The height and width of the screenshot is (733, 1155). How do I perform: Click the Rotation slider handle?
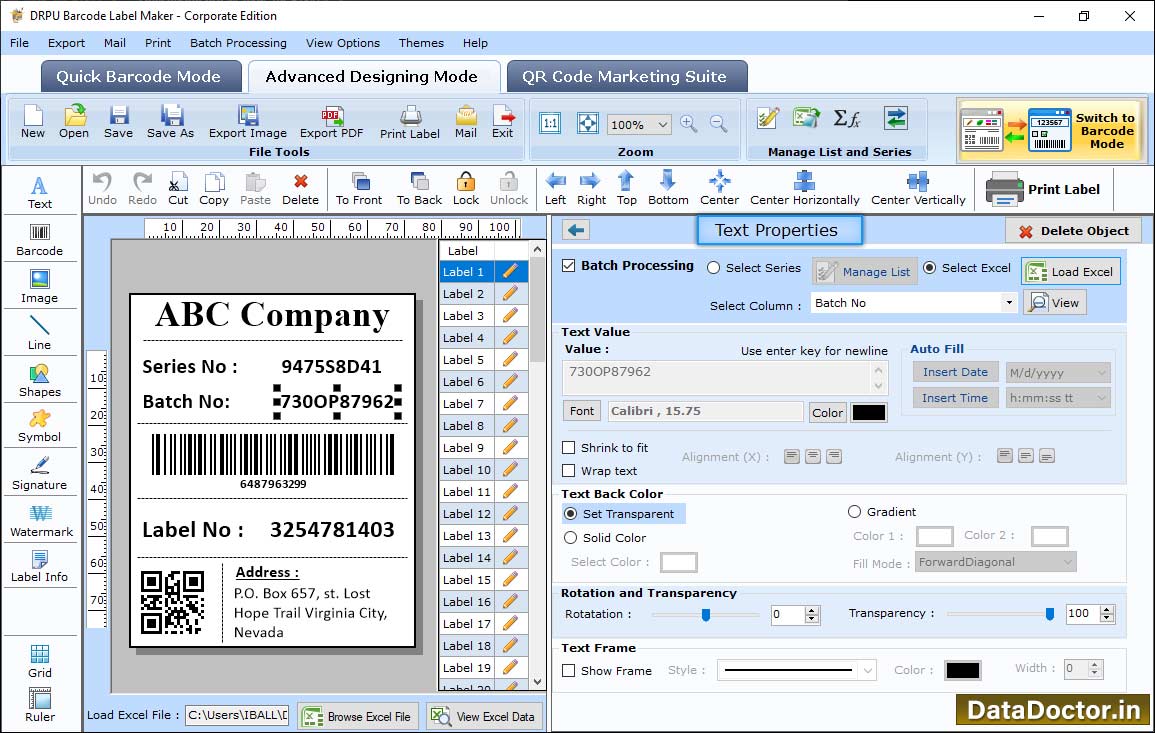pyautogui.click(x=706, y=614)
